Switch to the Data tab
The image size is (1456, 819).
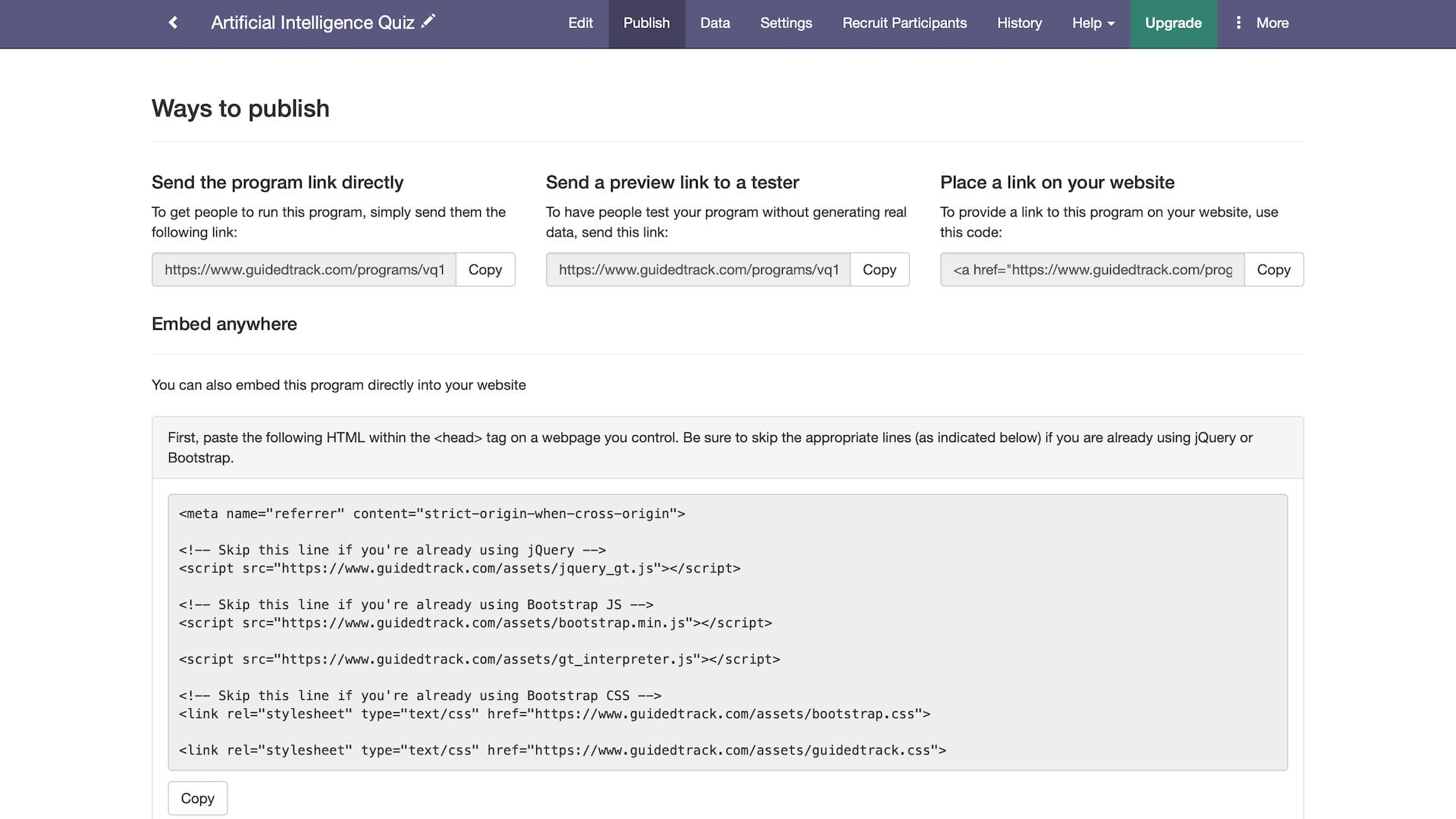pyautogui.click(x=714, y=23)
